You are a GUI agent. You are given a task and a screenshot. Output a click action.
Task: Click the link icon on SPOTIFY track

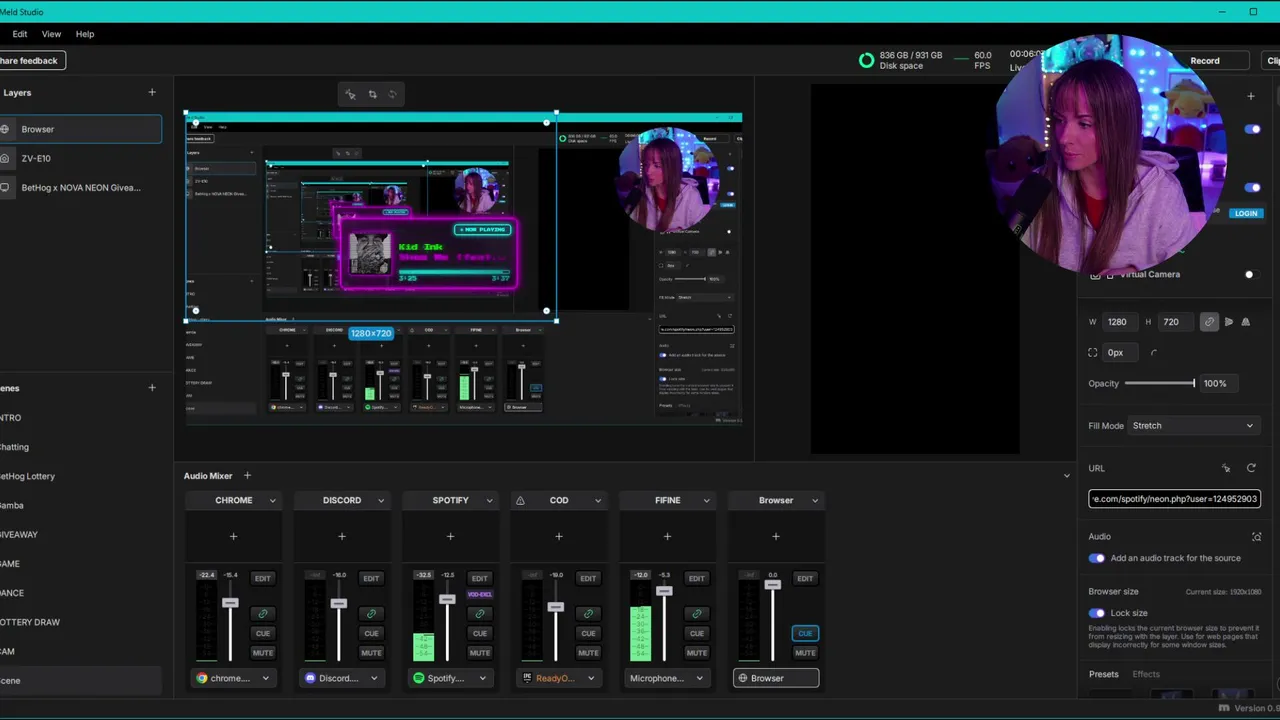click(480, 613)
